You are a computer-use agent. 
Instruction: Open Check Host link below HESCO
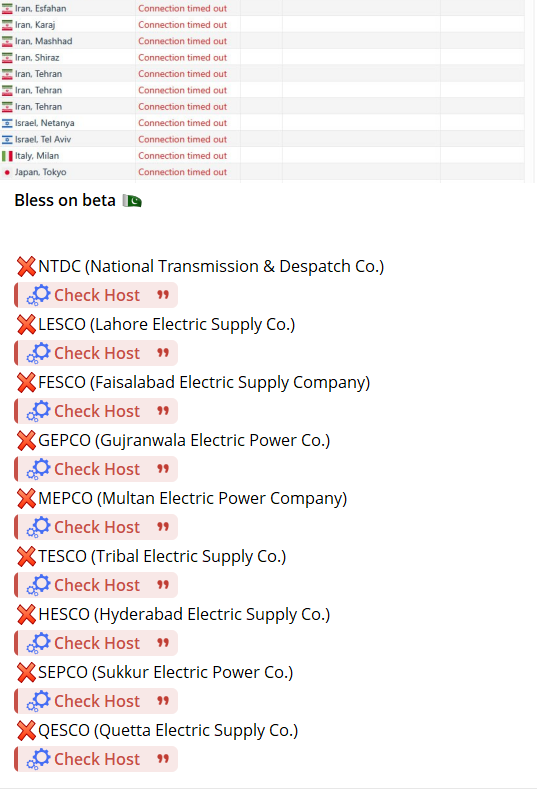97,643
